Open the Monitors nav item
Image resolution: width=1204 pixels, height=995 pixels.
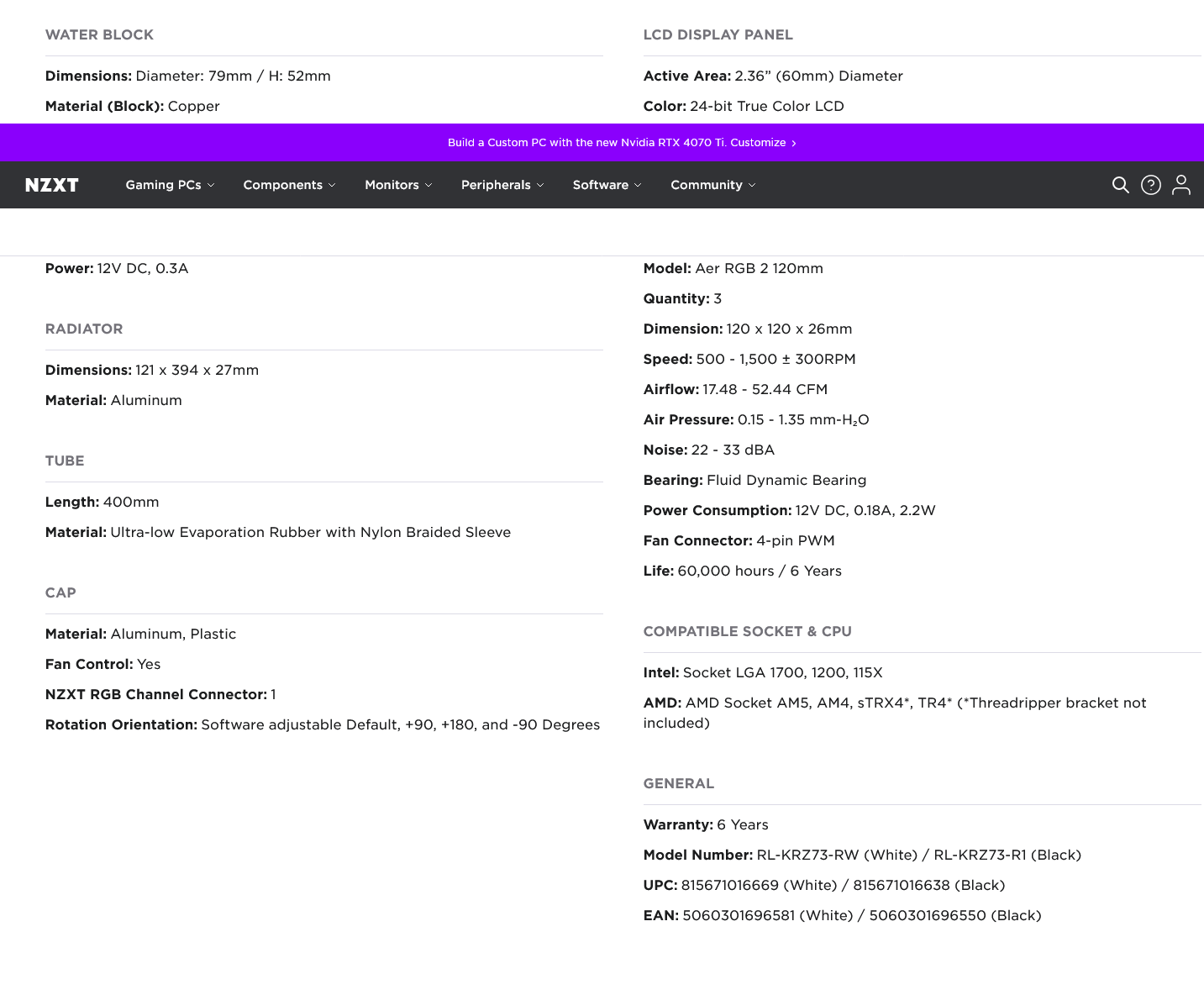click(392, 185)
